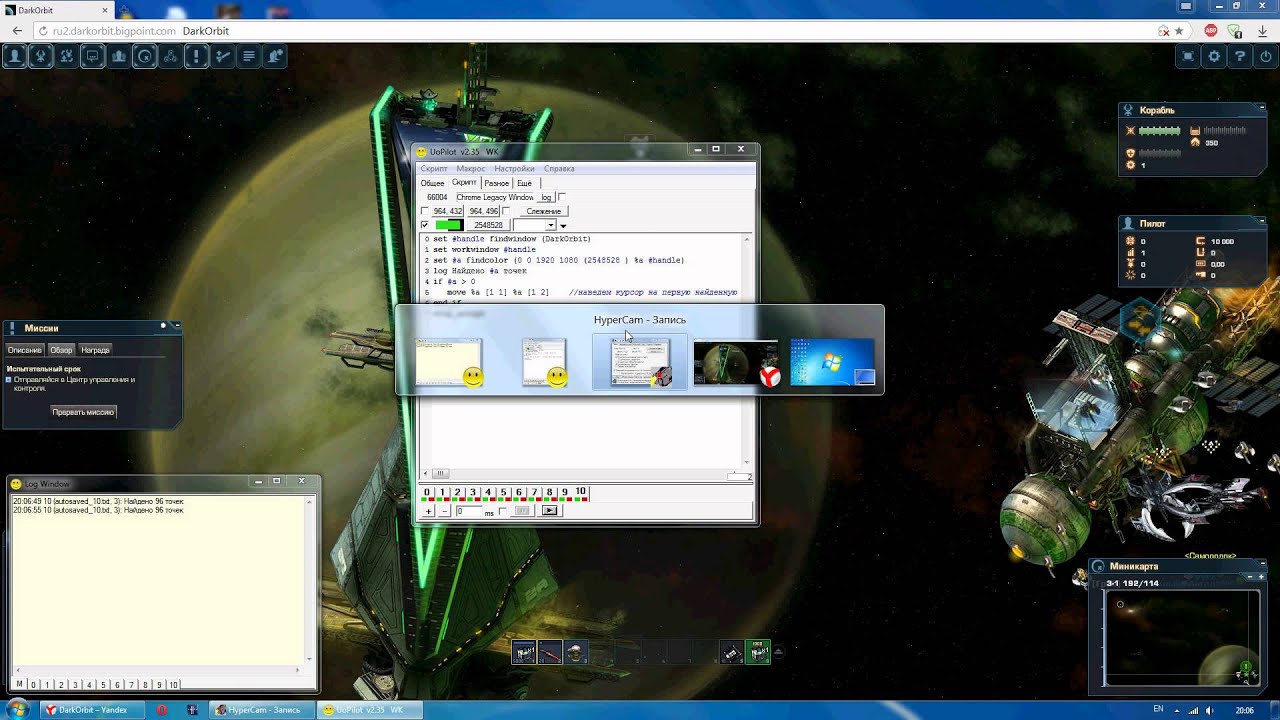This screenshot has width=1280, height=720.
Task: Open the Скрипт menu in UoPilot
Action: pyautogui.click(x=434, y=168)
